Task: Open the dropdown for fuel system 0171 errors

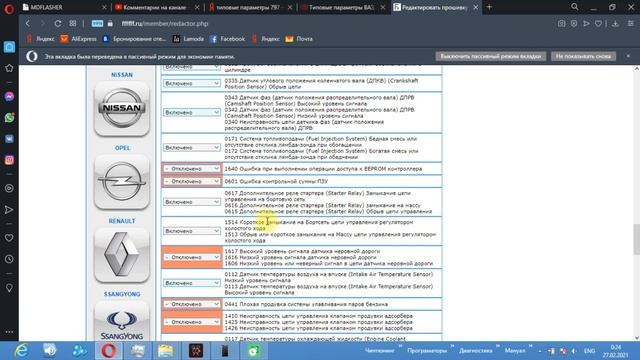Action: [x=191, y=147]
